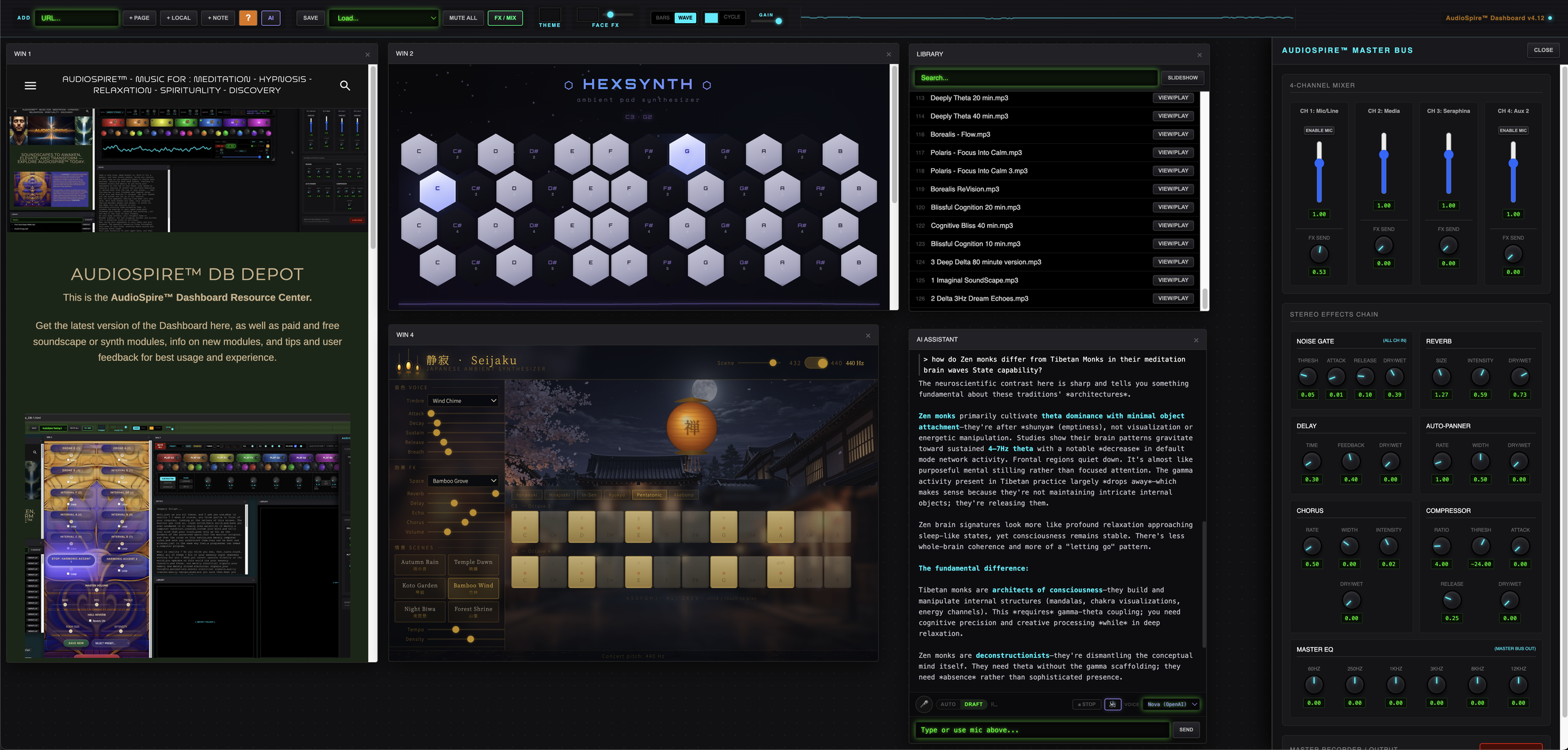Open the orange help icon in the toolbar
The width and height of the screenshot is (1568, 750).
pos(248,18)
